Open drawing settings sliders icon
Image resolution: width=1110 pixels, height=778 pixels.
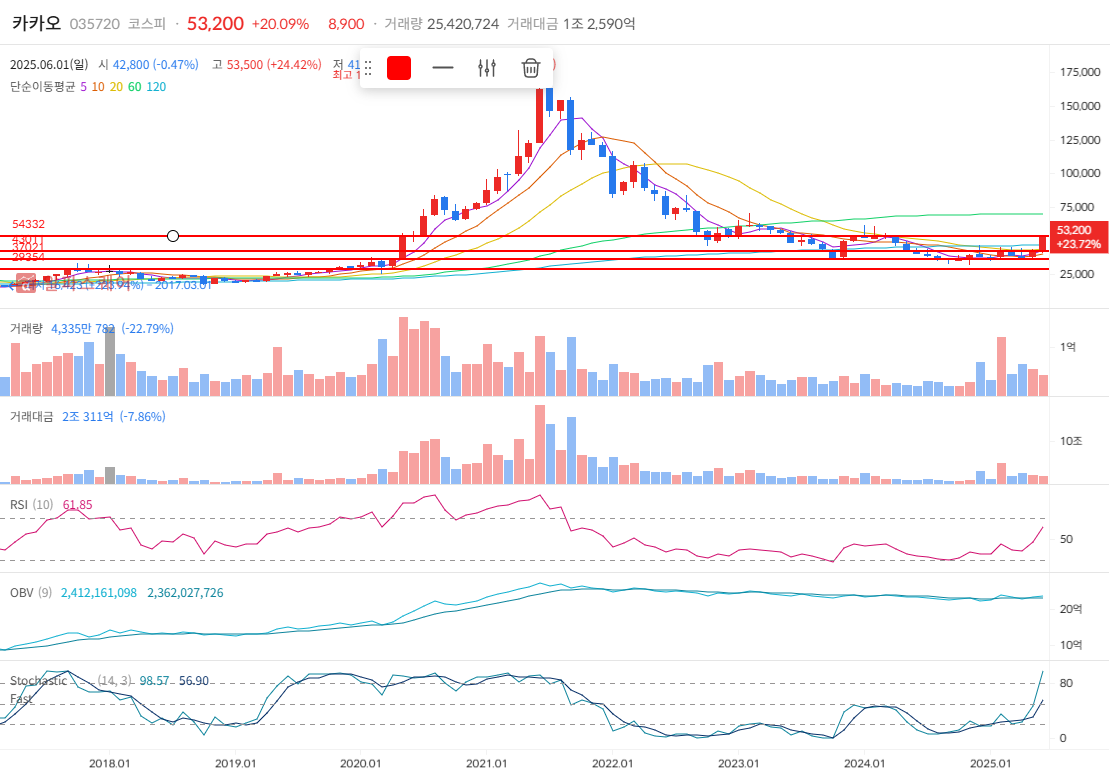(x=487, y=68)
